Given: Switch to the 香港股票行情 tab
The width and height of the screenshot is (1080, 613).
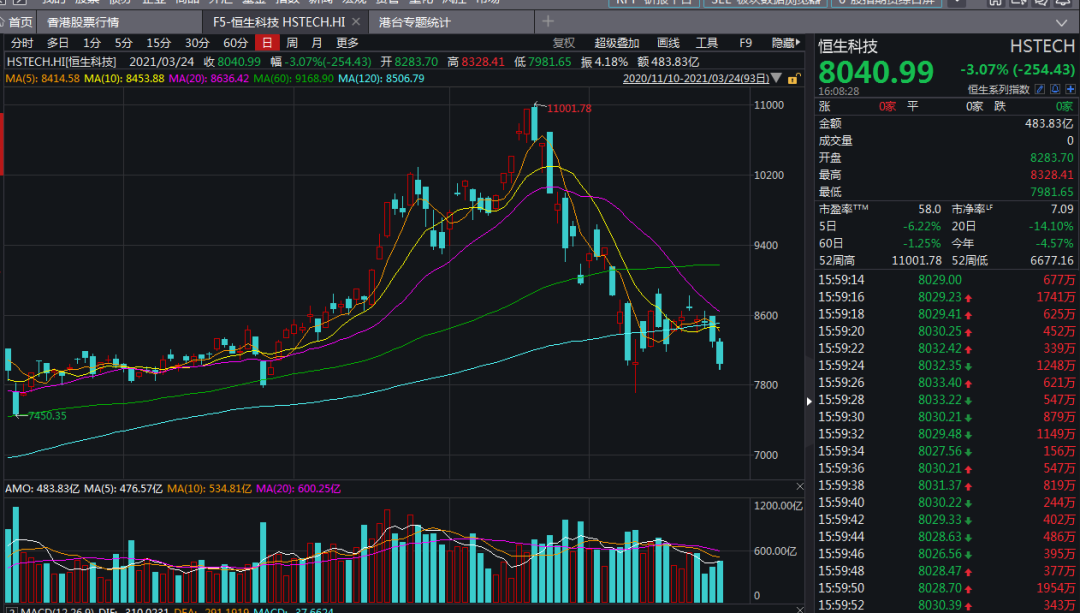Looking at the screenshot, I should (83, 22).
